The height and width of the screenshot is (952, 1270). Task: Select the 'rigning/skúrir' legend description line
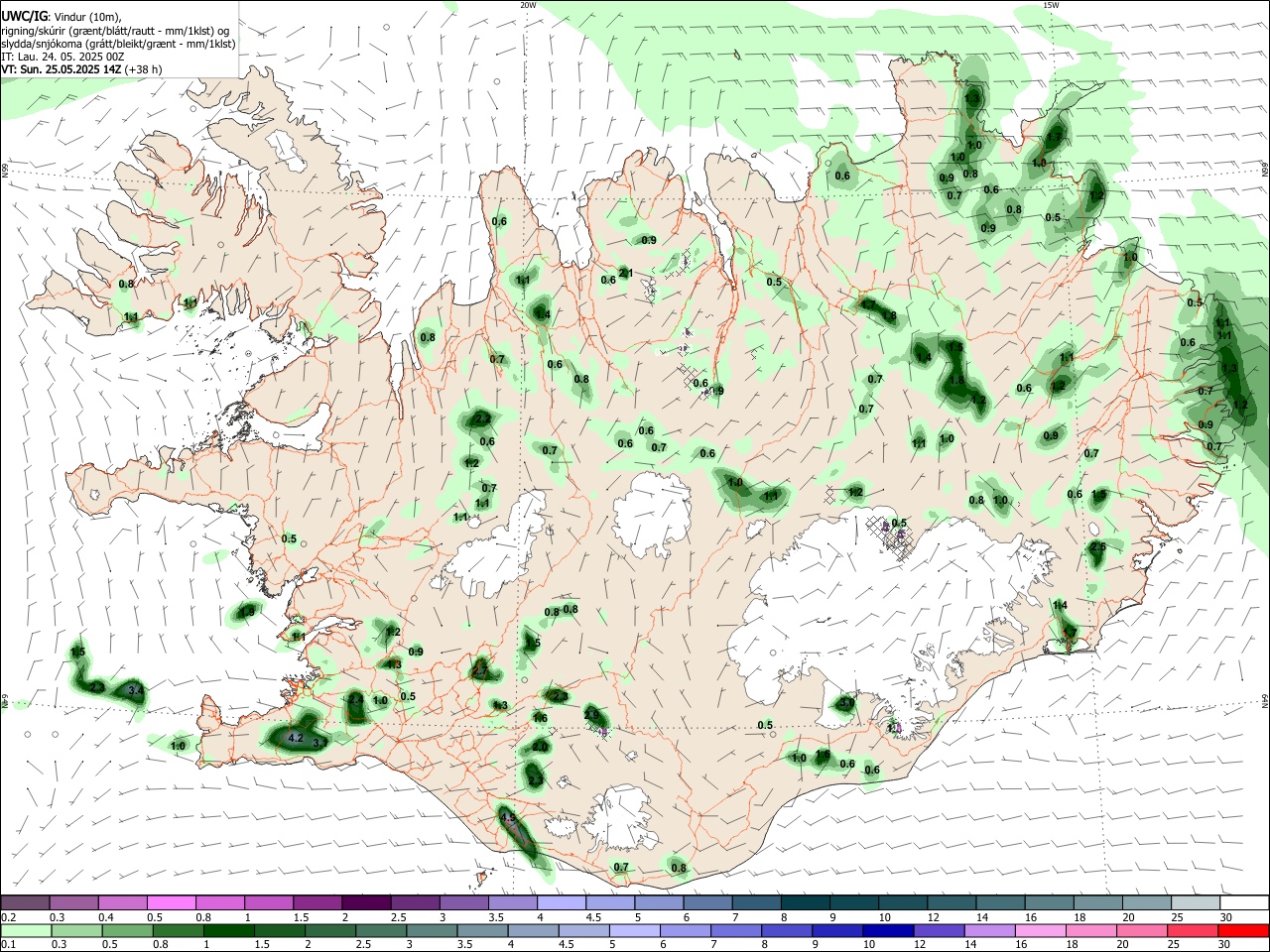click(x=116, y=31)
